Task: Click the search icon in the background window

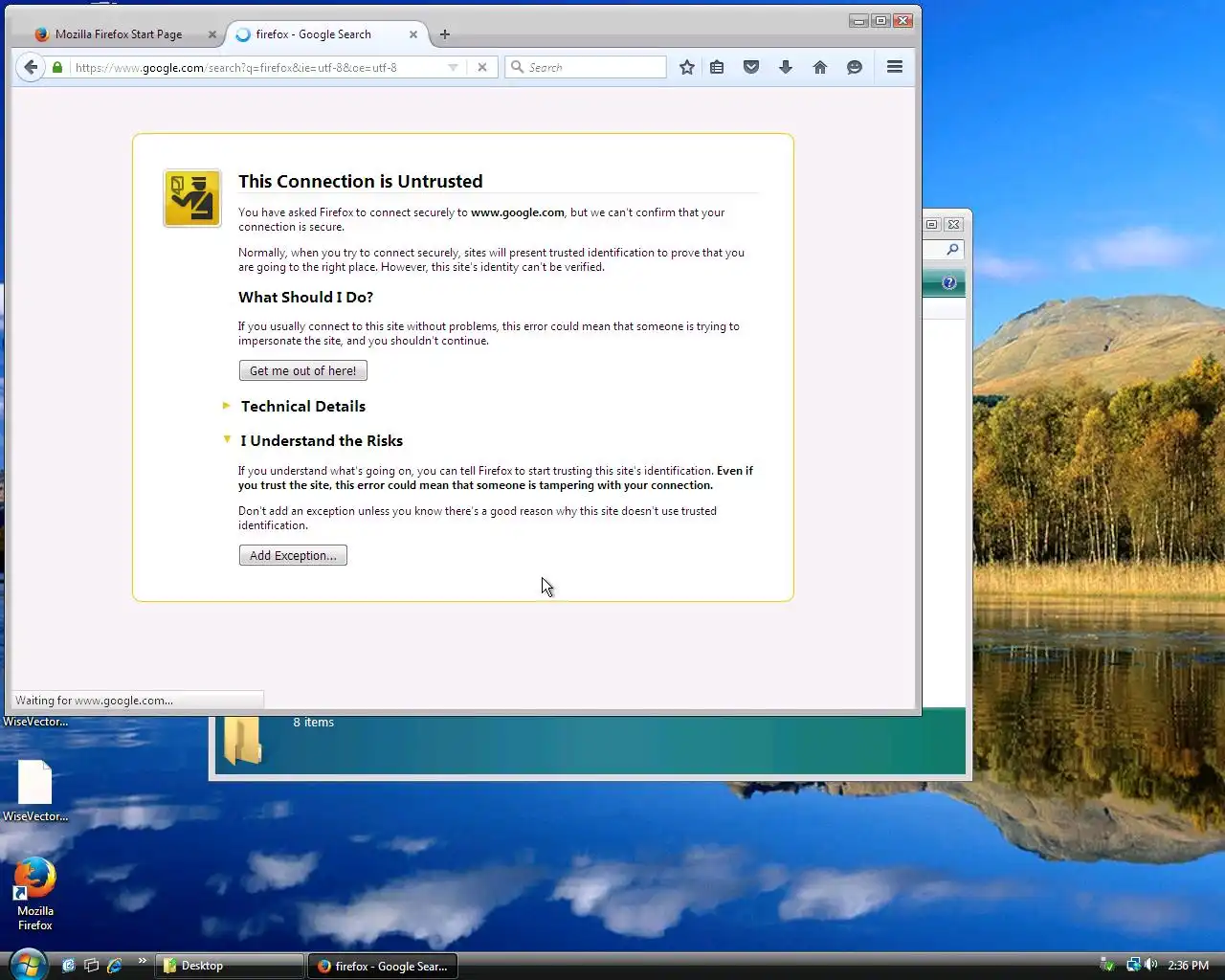Action: point(952,250)
